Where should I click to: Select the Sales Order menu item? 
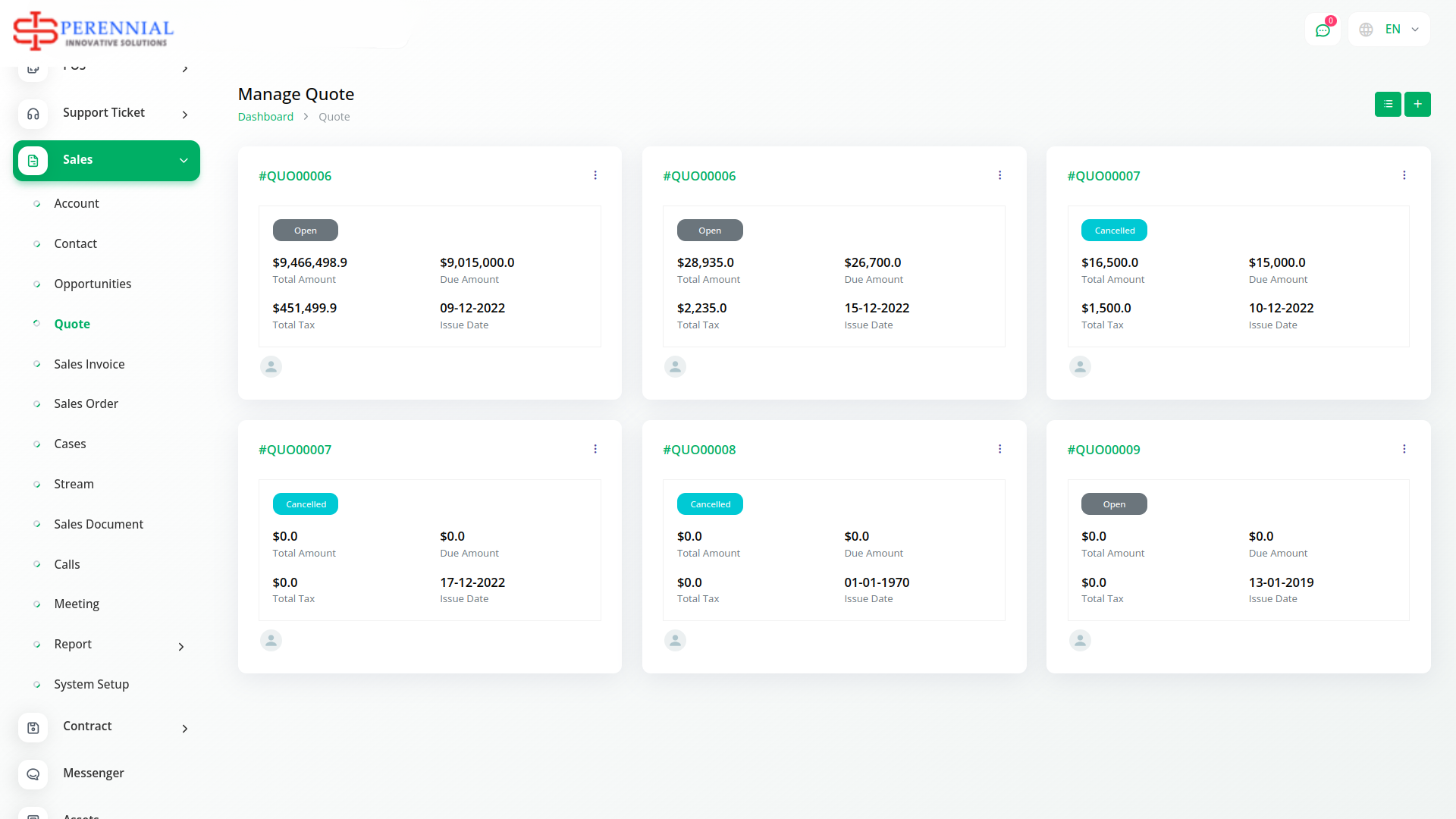86,403
